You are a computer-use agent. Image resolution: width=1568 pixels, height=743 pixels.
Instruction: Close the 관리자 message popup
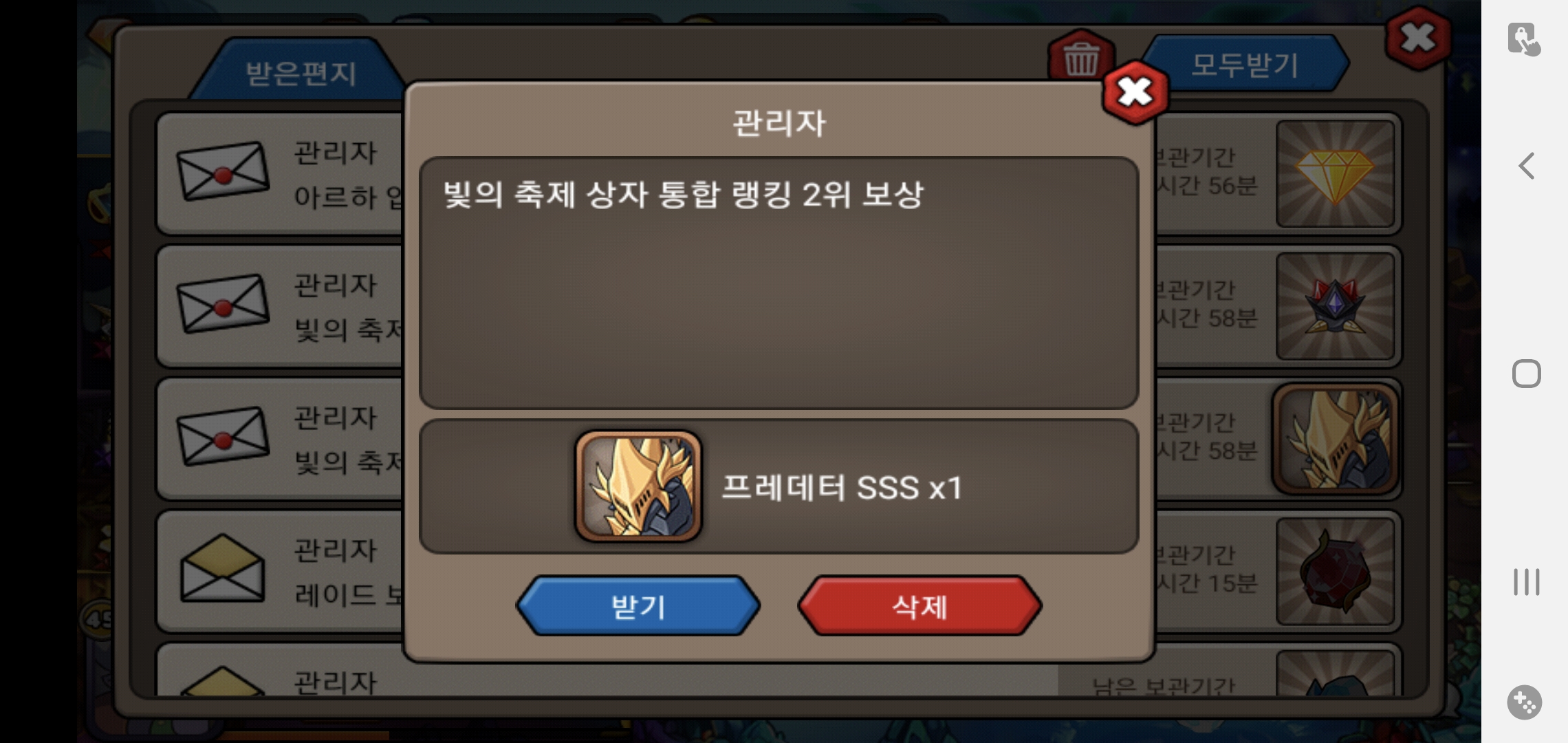tap(1135, 91)
